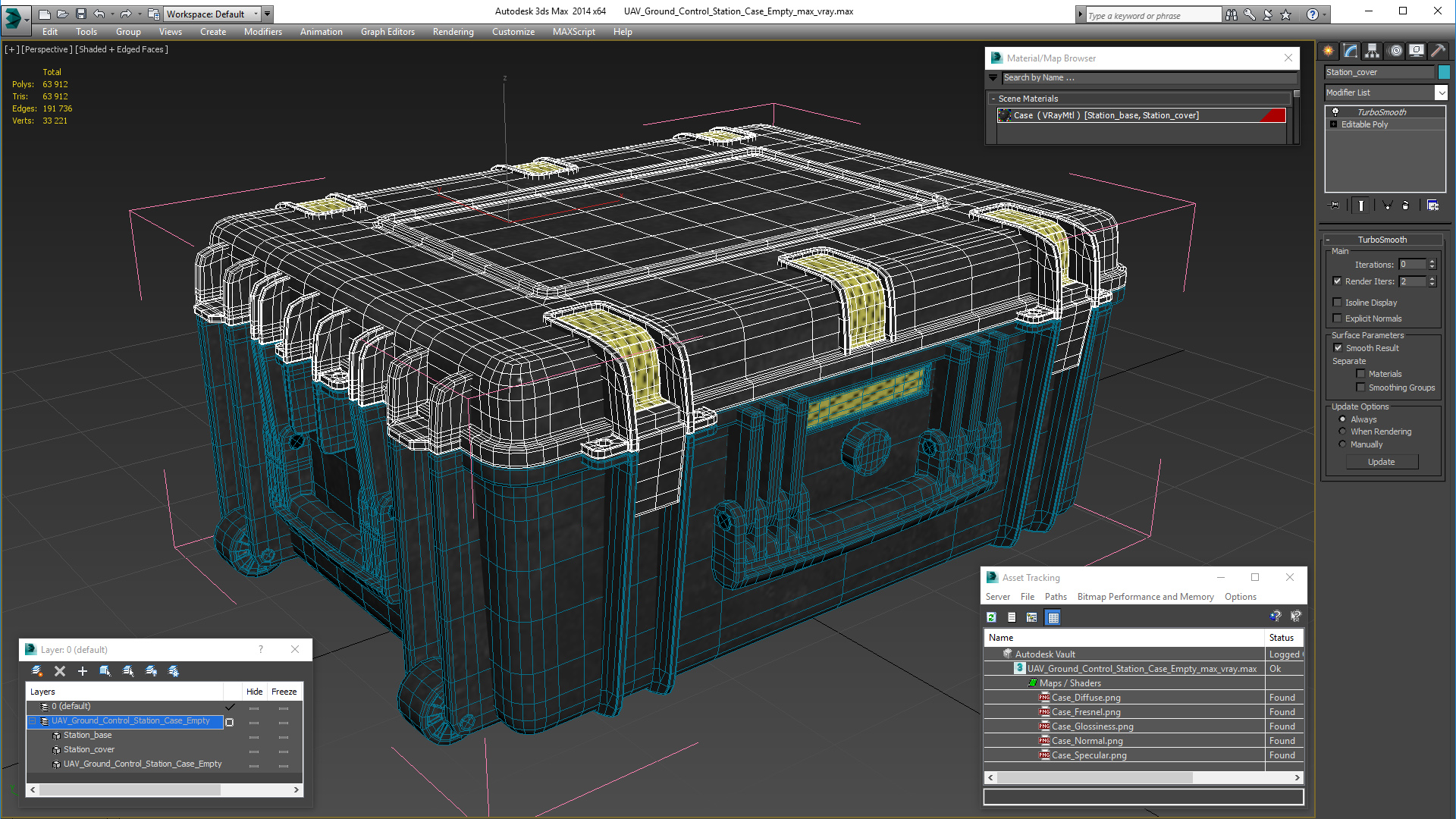This screenshot has height=819, width=1456.
Task: Open the MAXScript menu
Action: coord(573,32)
